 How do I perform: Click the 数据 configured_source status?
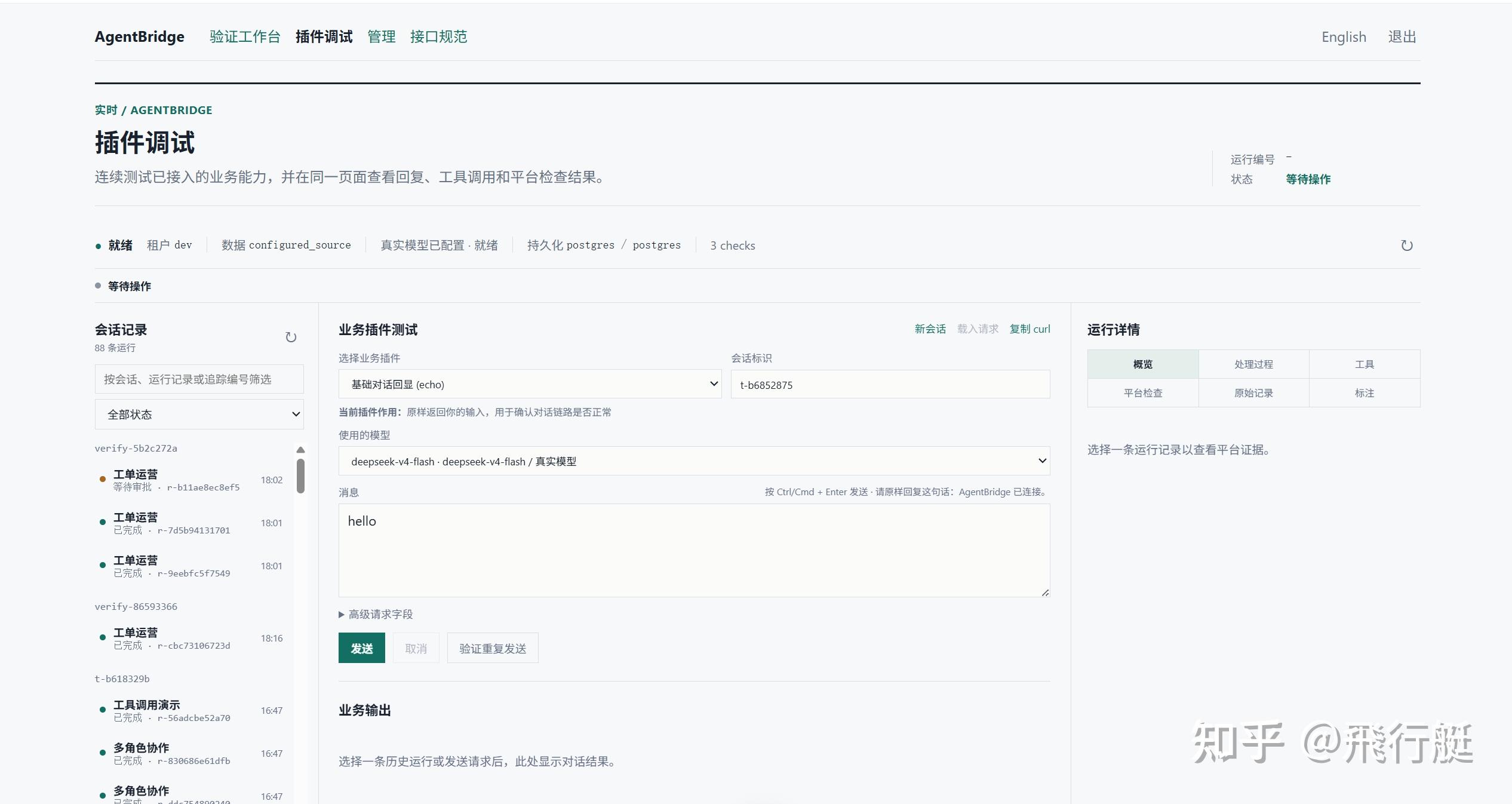(286, 246)
